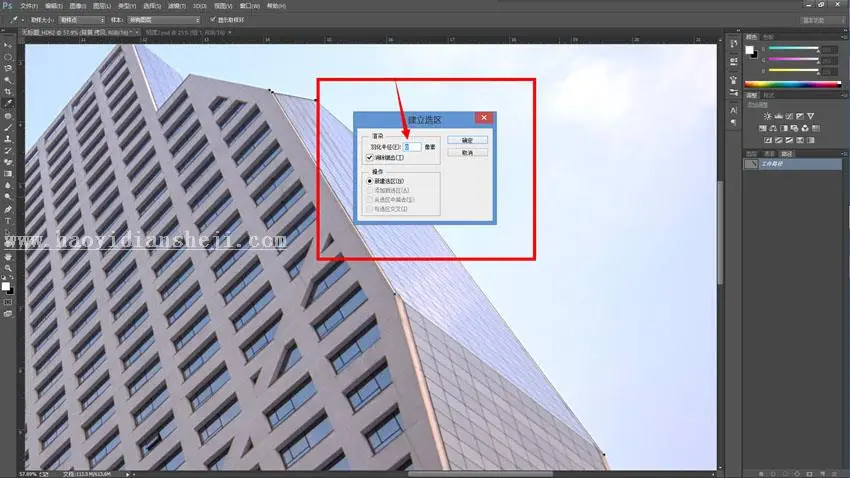Adjust the cyan-tinted top color slider
Viewport: 850px width, 478px height.
[794, 49]
